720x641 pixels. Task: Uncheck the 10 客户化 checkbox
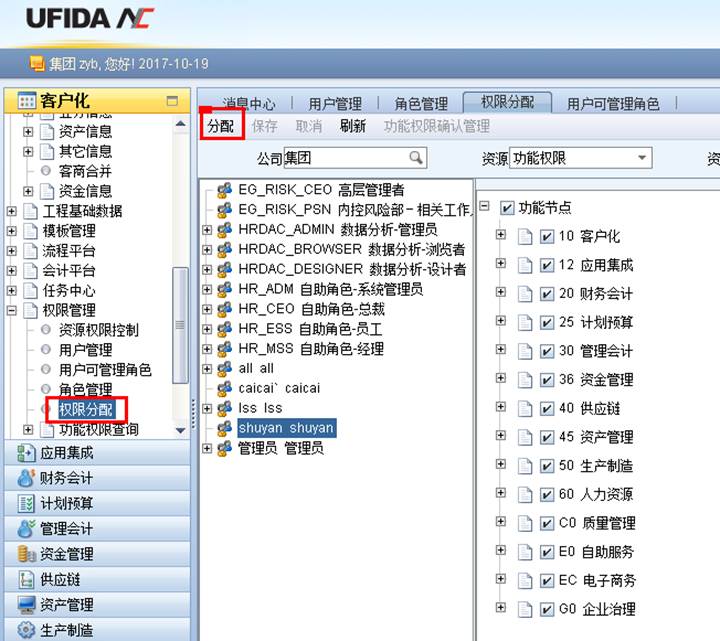(546, 237)
